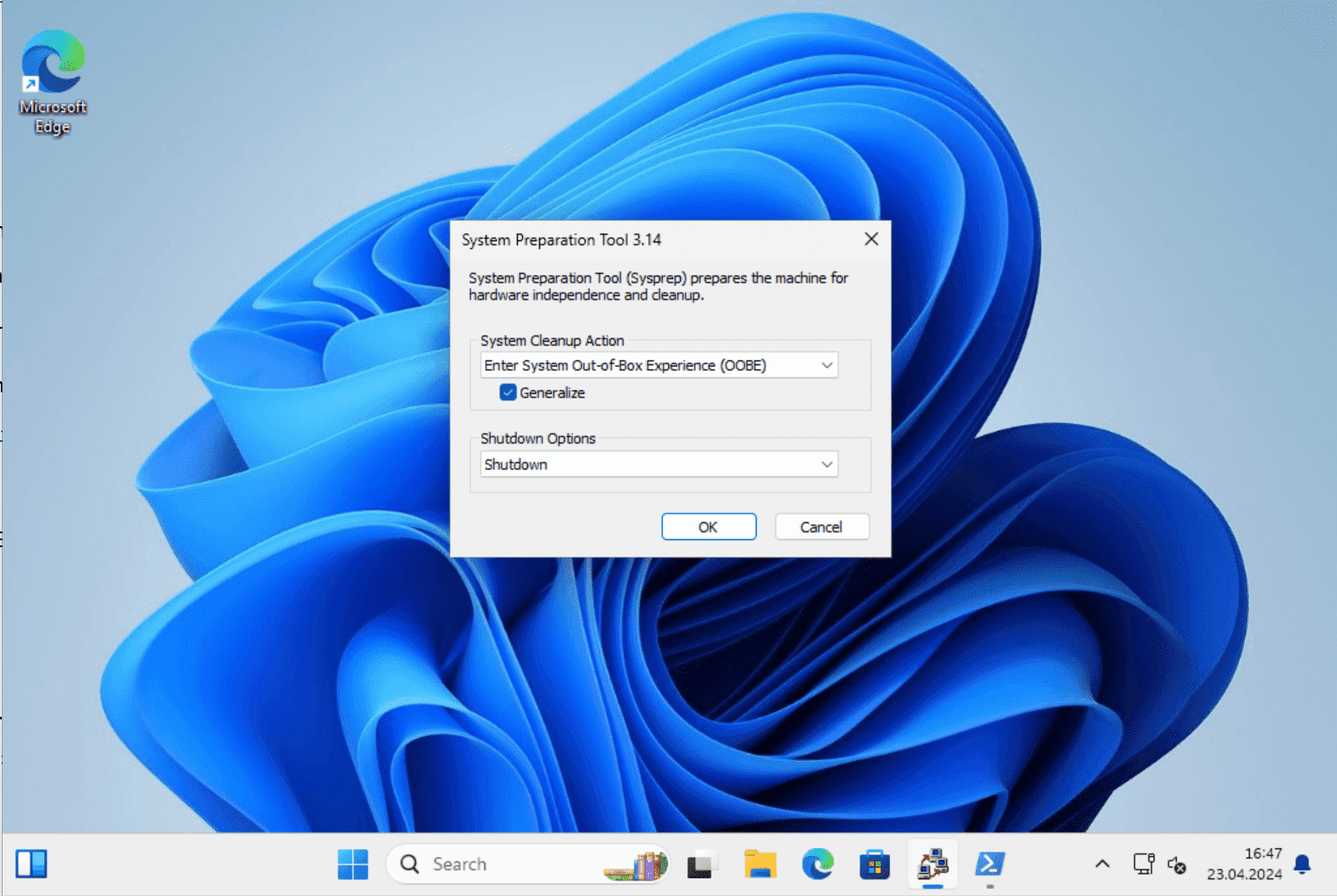Open Microsoft Store from the taskbar

coord(875,865)
